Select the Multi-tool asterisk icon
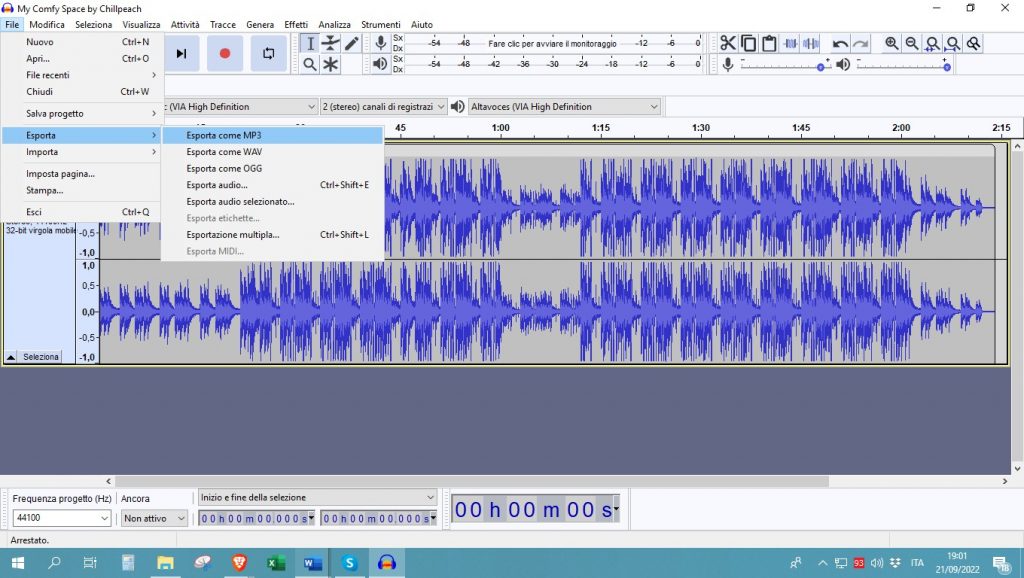Viewport: 1024px width, 578px height. coord(331,64)
